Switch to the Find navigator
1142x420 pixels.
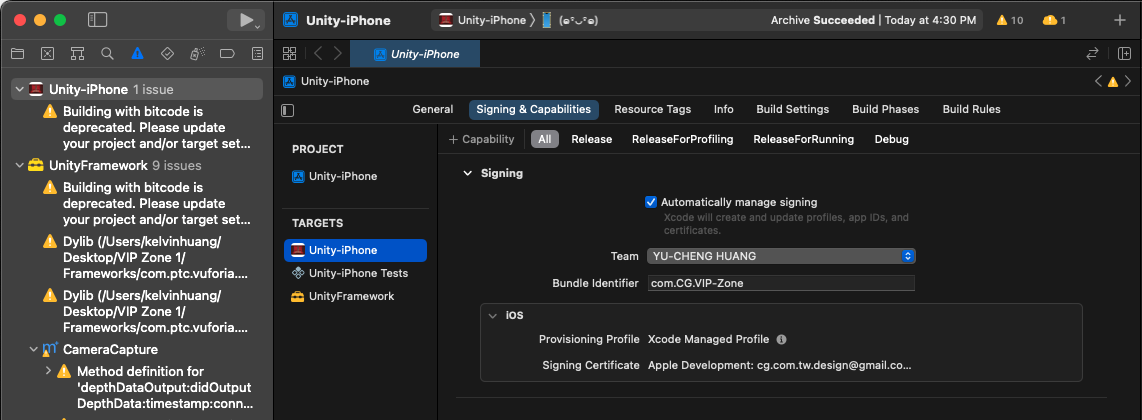(x=107, y=53)
